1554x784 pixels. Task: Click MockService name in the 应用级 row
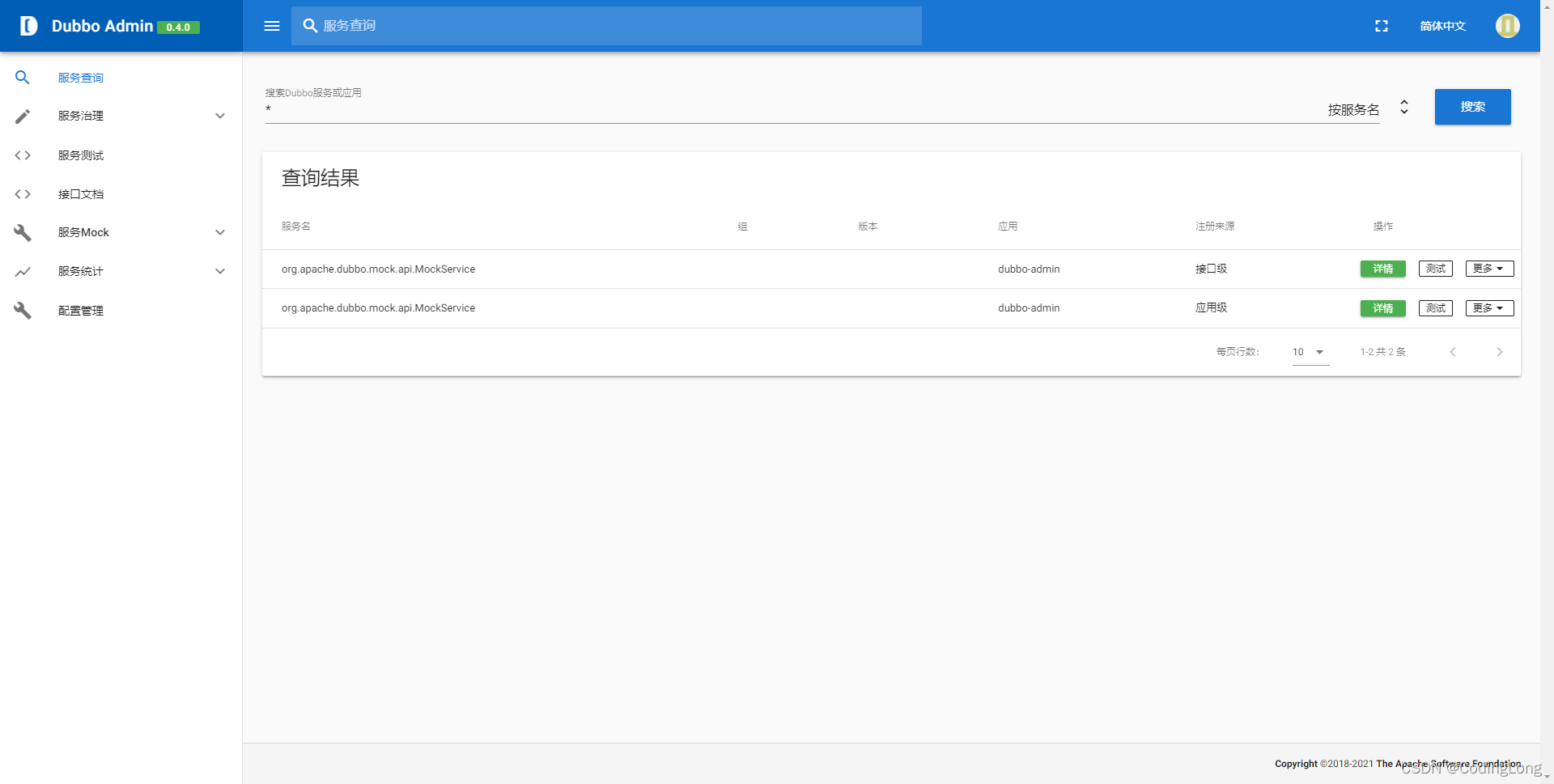(x=378, y=308)
